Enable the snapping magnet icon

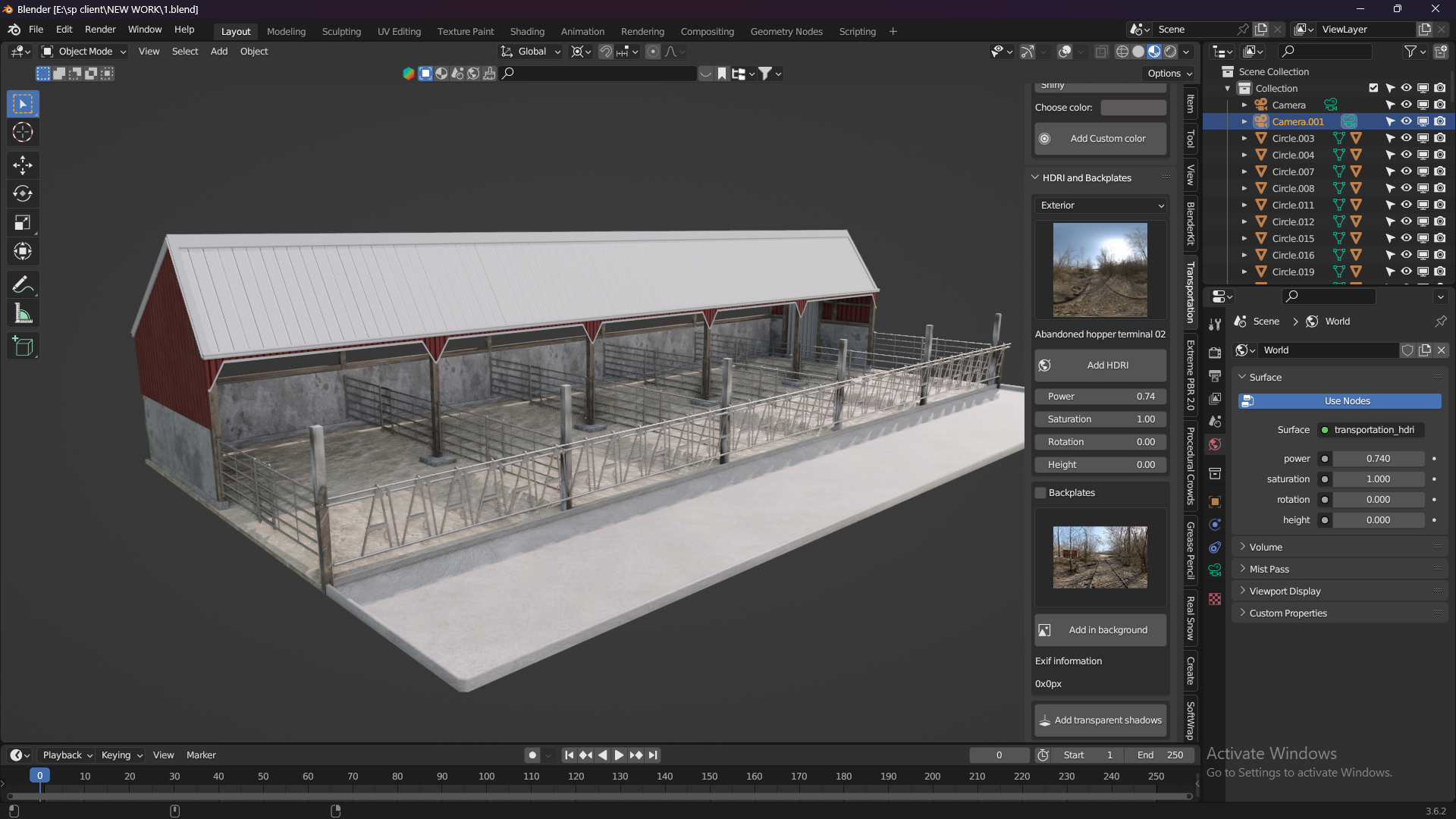606,52
